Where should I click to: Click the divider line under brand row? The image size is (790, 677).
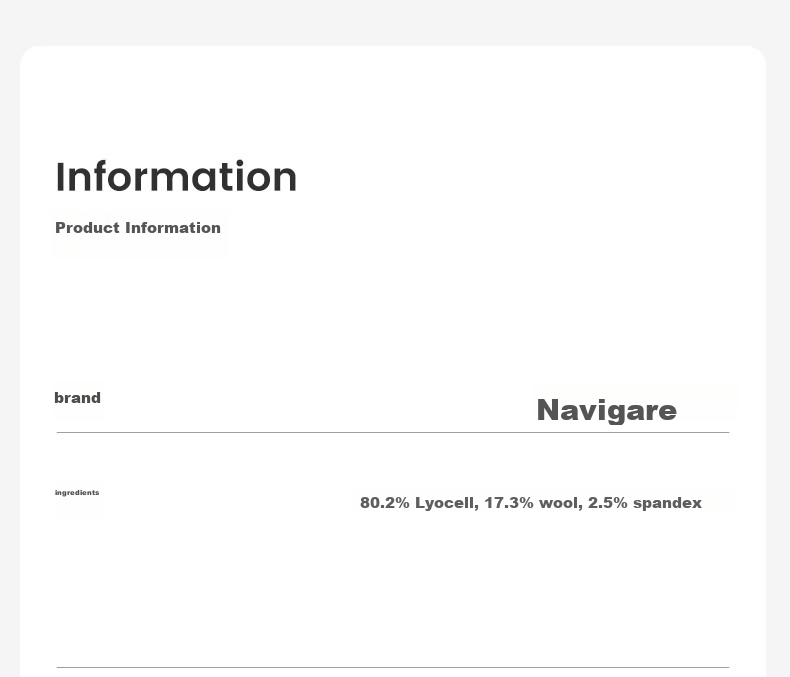coord(393,432)
